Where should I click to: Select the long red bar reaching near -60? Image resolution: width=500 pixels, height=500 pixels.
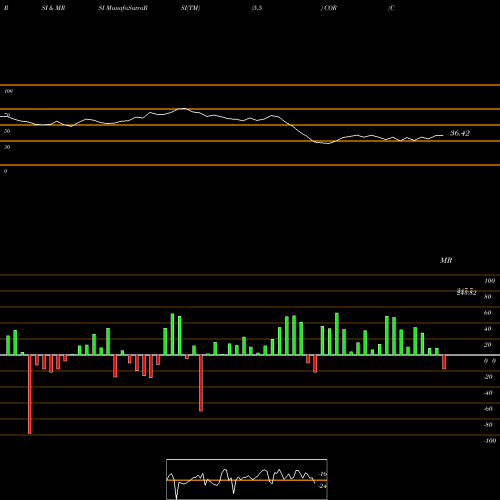pos(201,383)
